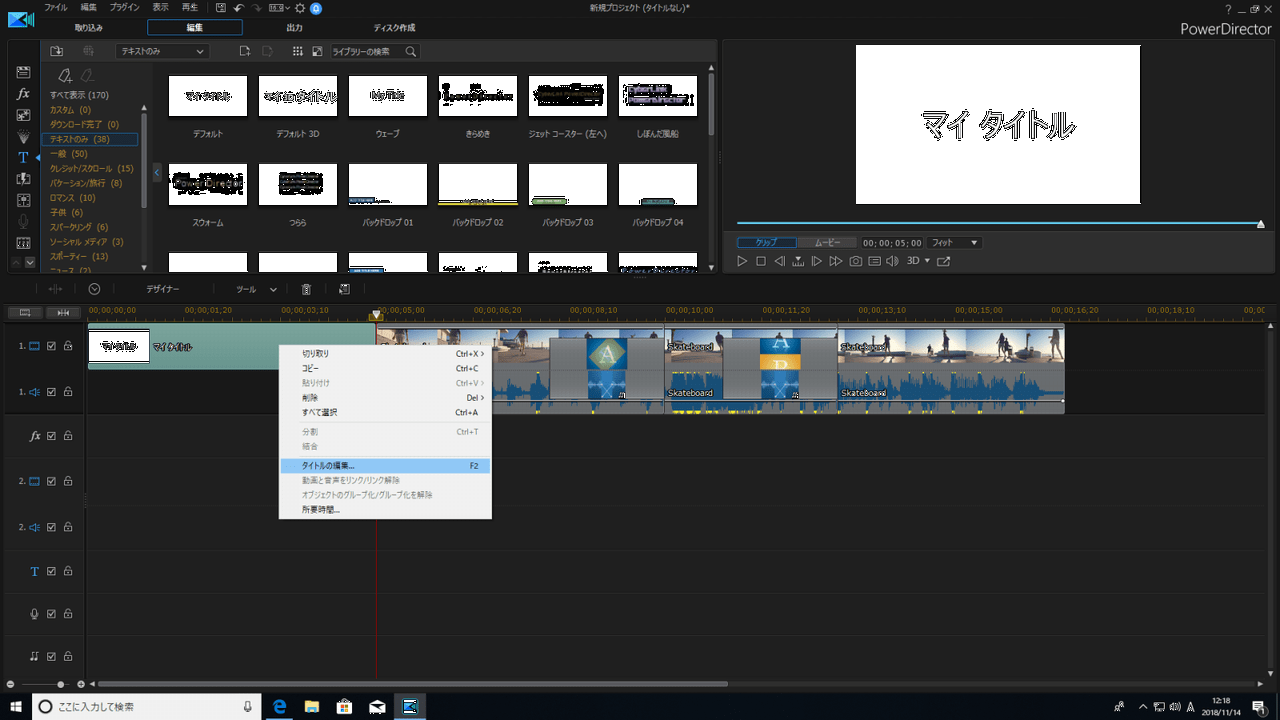The width and height of the screenshot is (1280, 720).
Task: Open the Effect Room fx icon in sidebar
Action: pos(23,94)
